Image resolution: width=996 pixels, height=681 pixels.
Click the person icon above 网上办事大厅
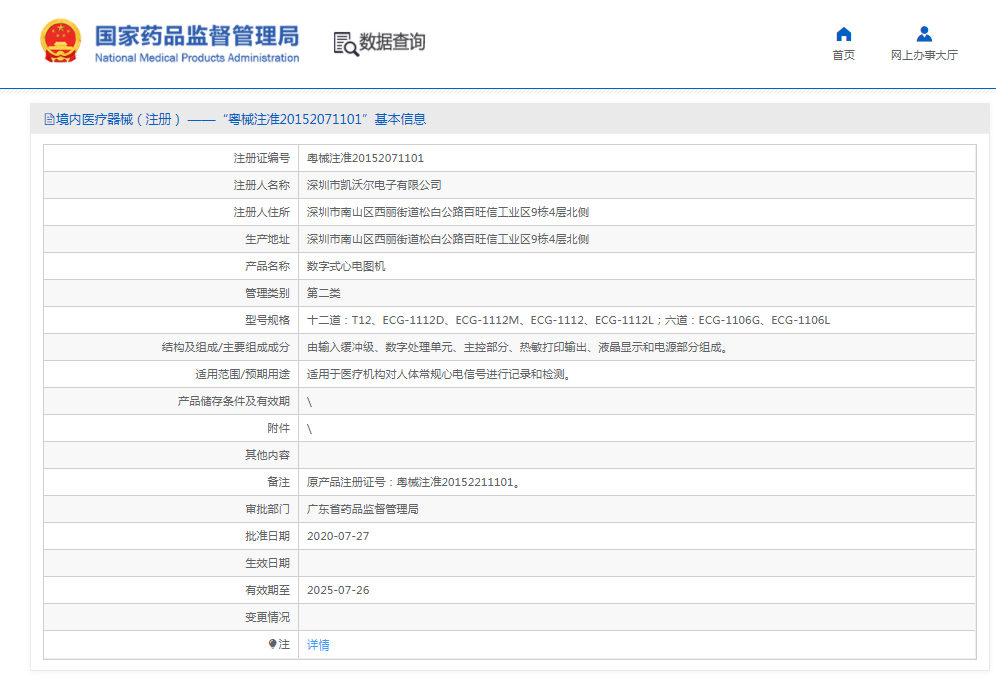924,34
